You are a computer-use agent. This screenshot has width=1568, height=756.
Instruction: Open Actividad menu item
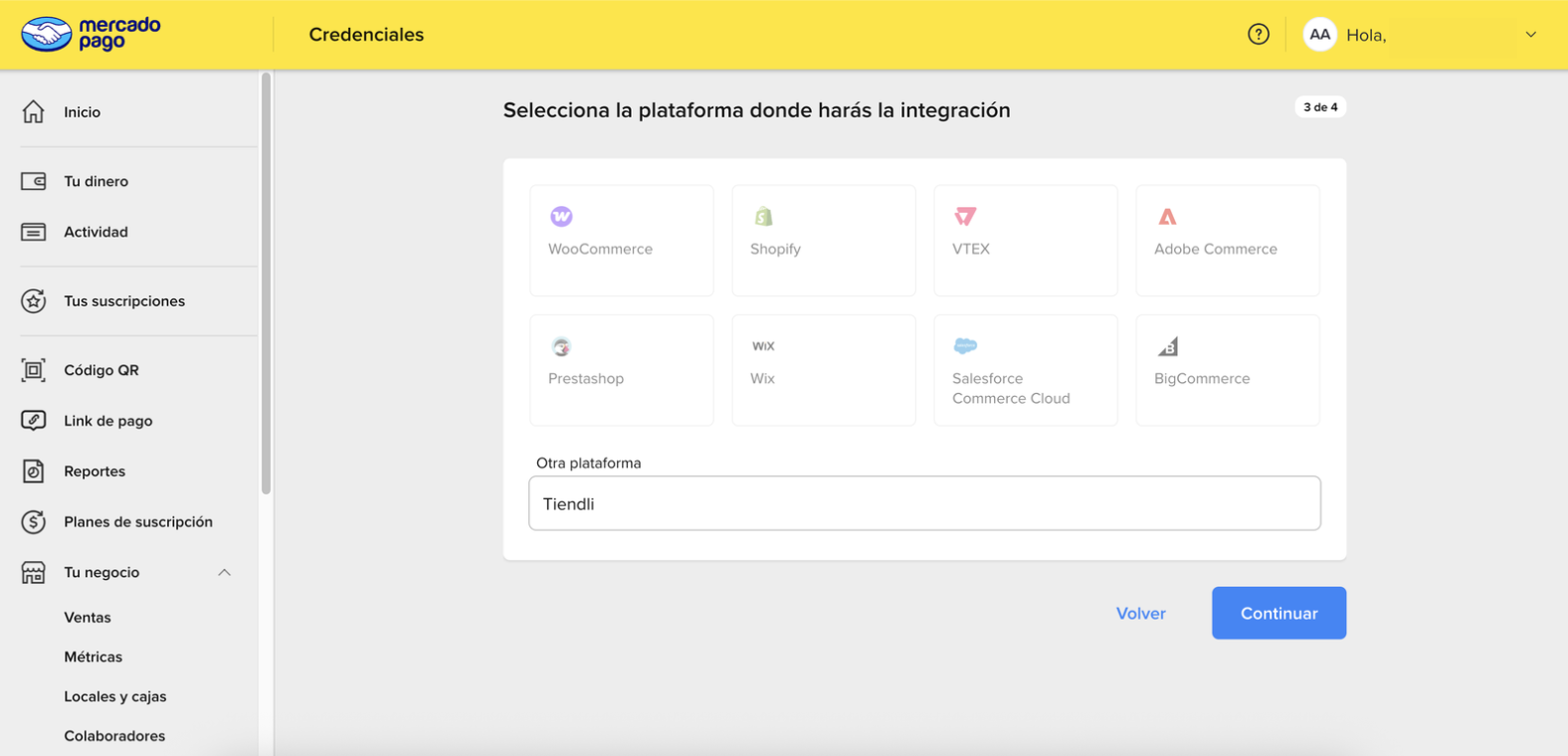[x=97, y=232]
